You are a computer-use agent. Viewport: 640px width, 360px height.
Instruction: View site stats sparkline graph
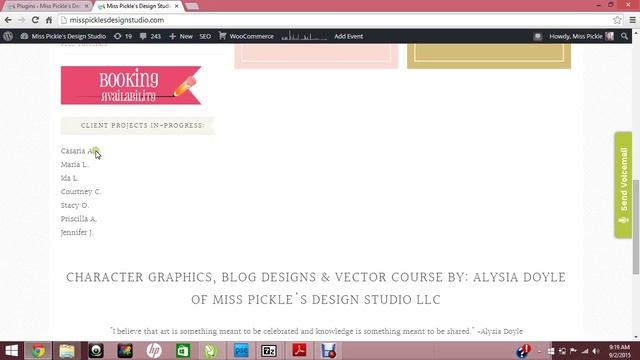click(x=304, y=36)
